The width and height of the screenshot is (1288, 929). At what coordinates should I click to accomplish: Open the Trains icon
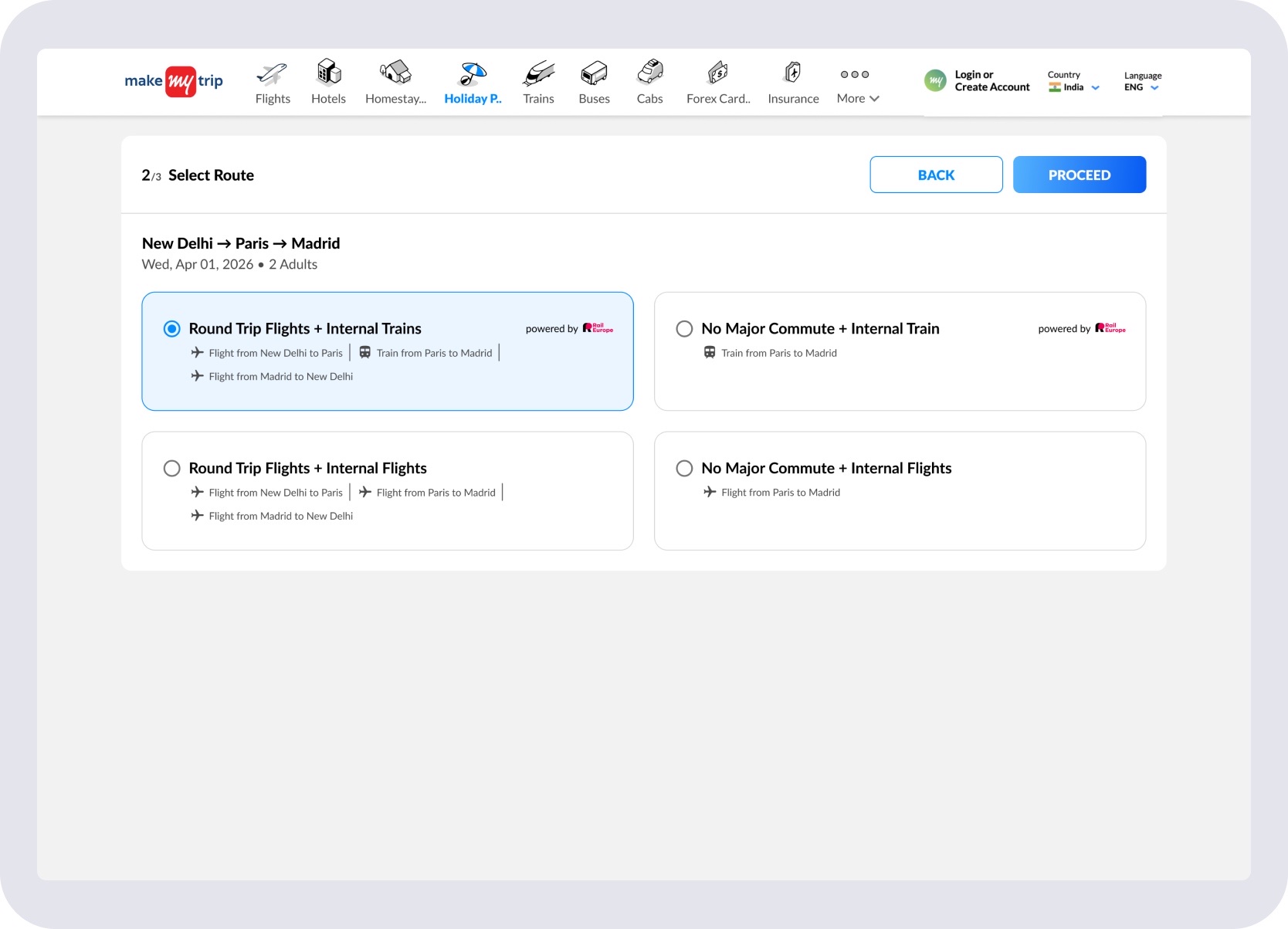pos(538,73)
